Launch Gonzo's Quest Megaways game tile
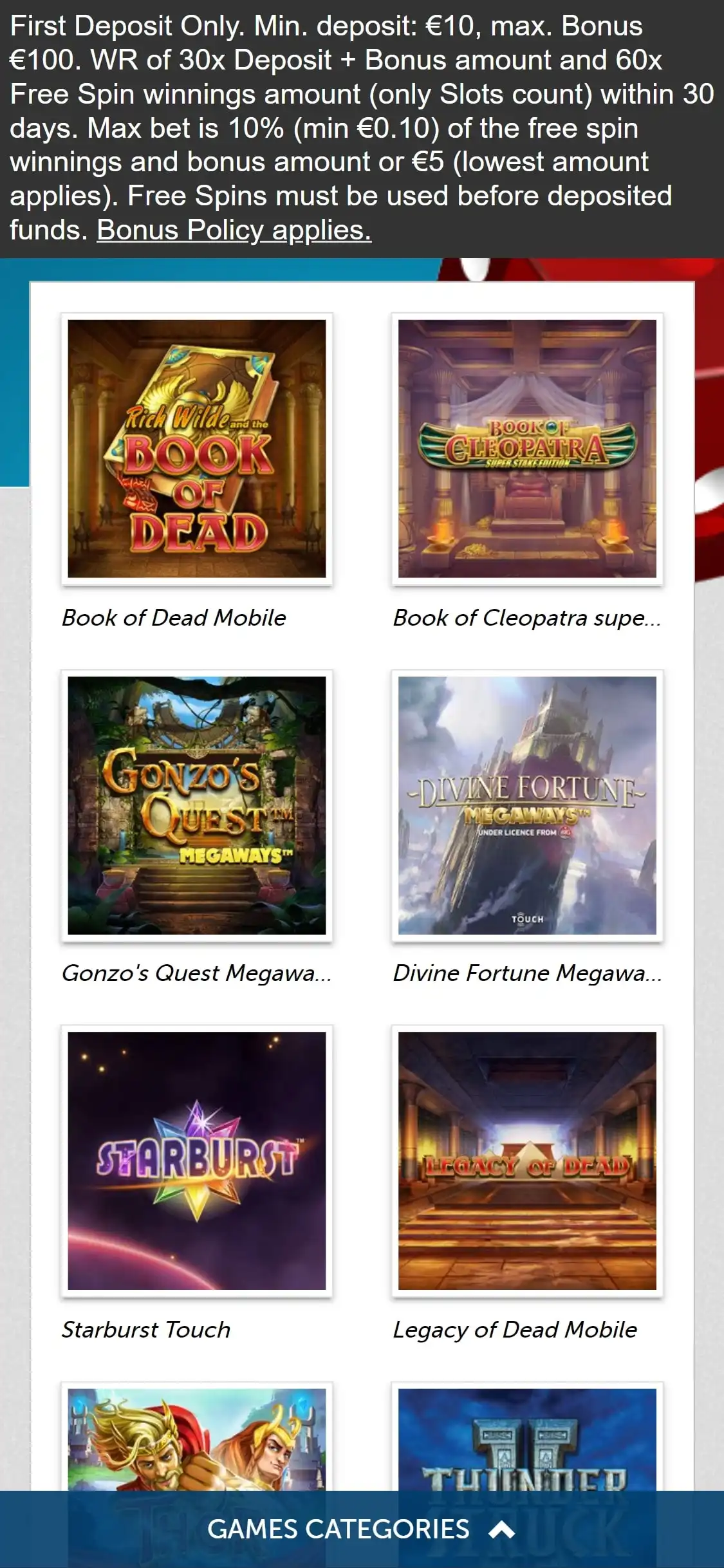724x1568 pixels. (197, 805)
